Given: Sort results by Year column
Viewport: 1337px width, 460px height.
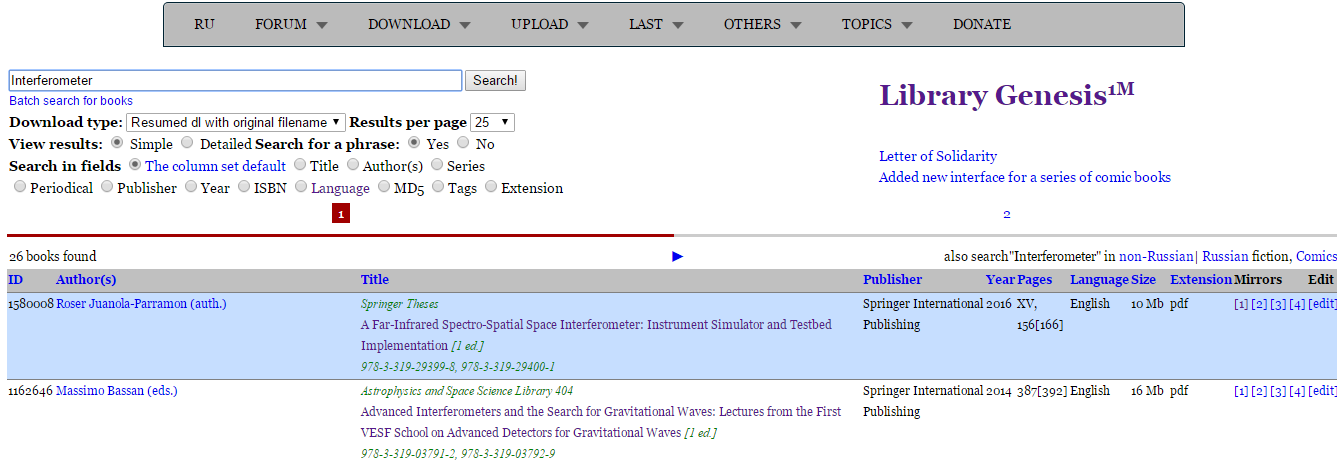Looking at the screenshot, I should tap(1000, 280).
